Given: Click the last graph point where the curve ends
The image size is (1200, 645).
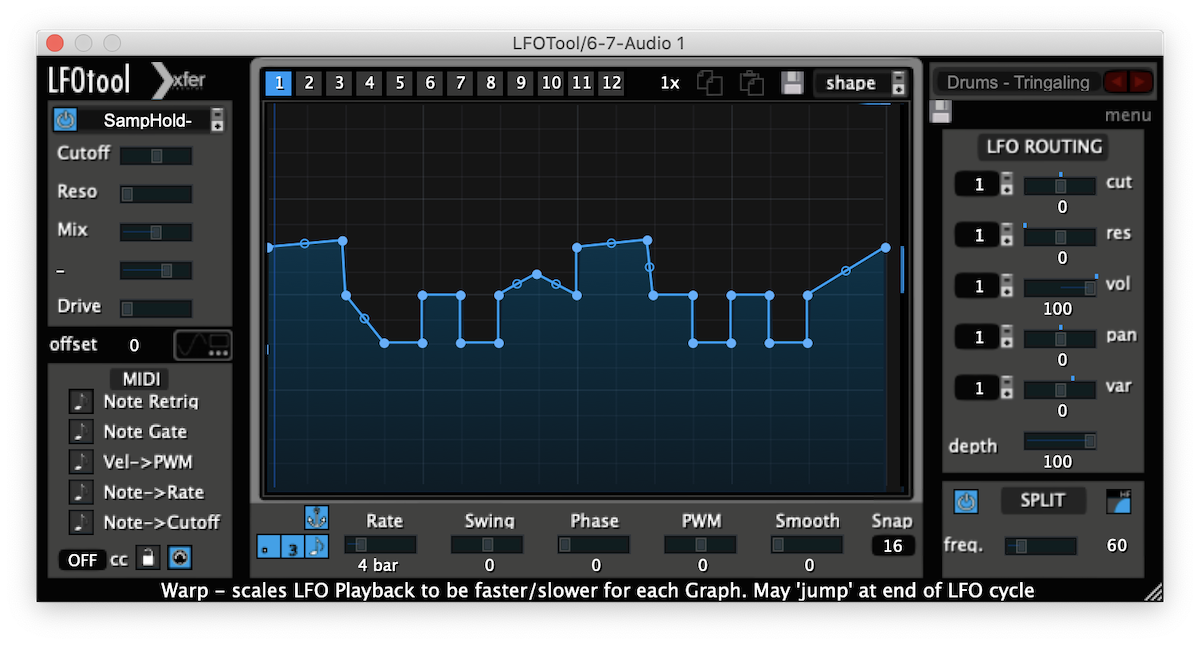Looking at the screenshot, I should [886, 247].
